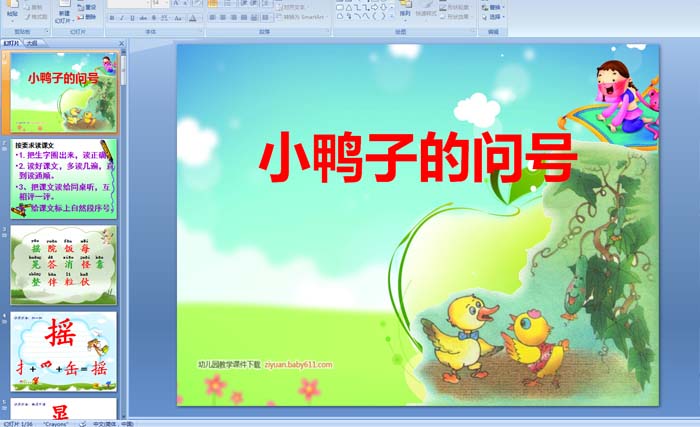Viewport: 700px width, 427px height.
Task: Select slide 2 thumbnail 按要求读课文
Action: (x=64, y=179)
